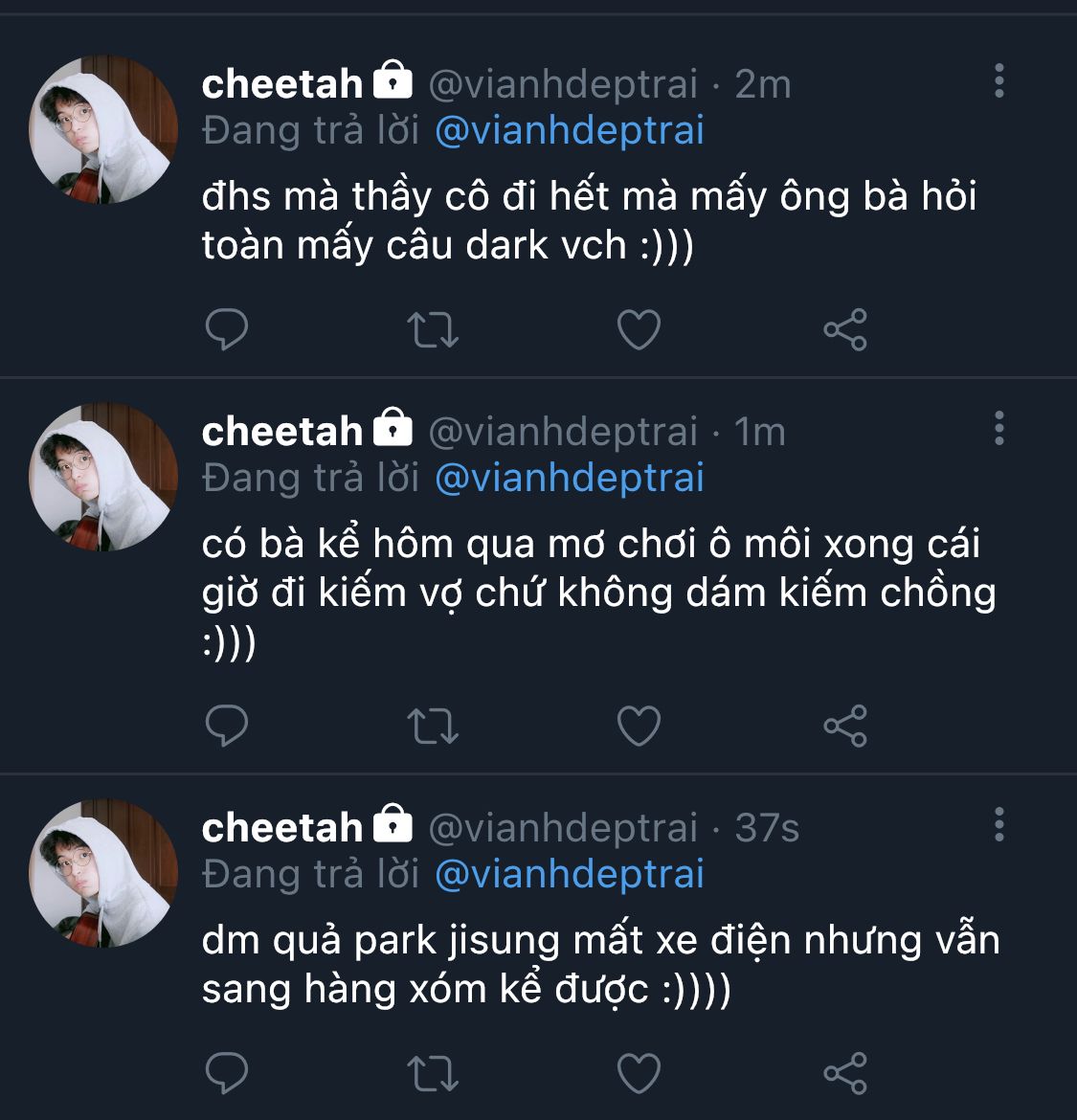1077x1120 pixels.
Task: Open the avatar on the 1m tweet
Action: [103, 477]
